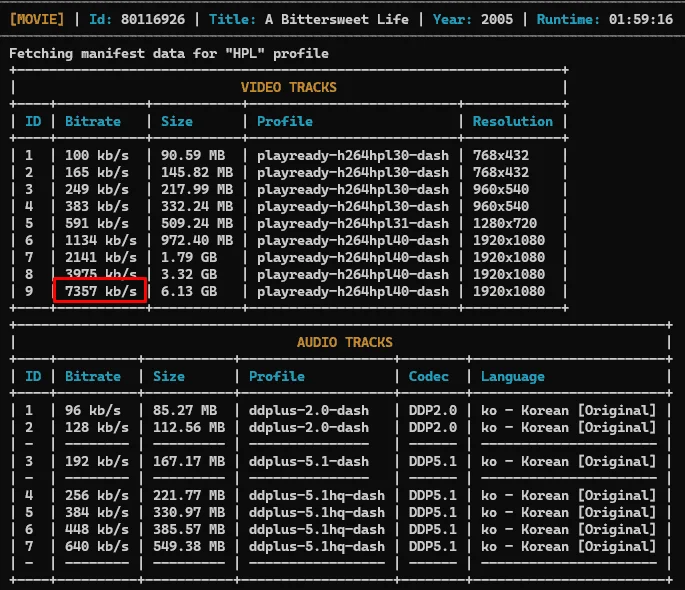Click the 165 kb/s video bitrate

tap(97, 173)
